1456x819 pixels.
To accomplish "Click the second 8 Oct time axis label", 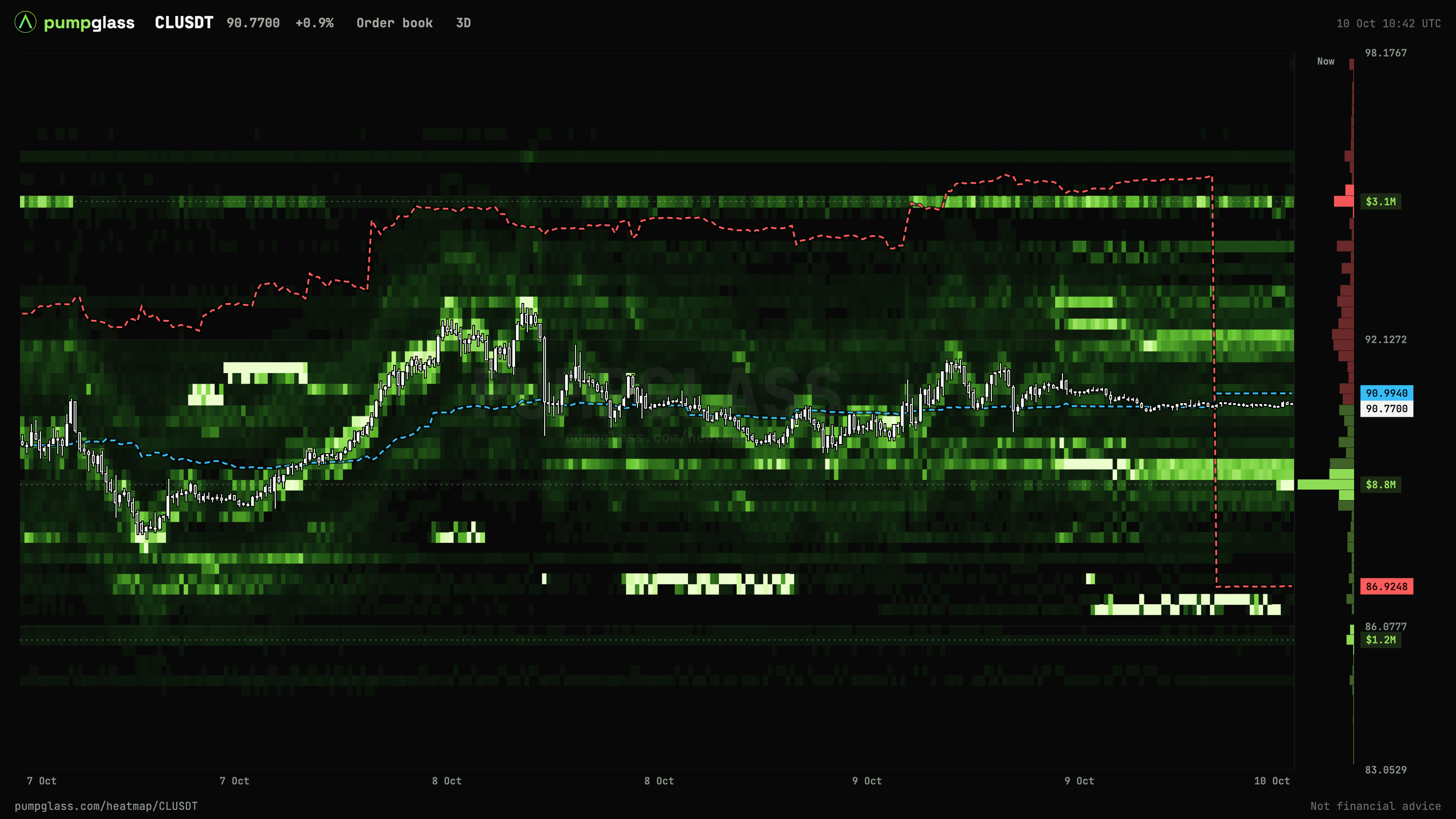I will point(659,781).
